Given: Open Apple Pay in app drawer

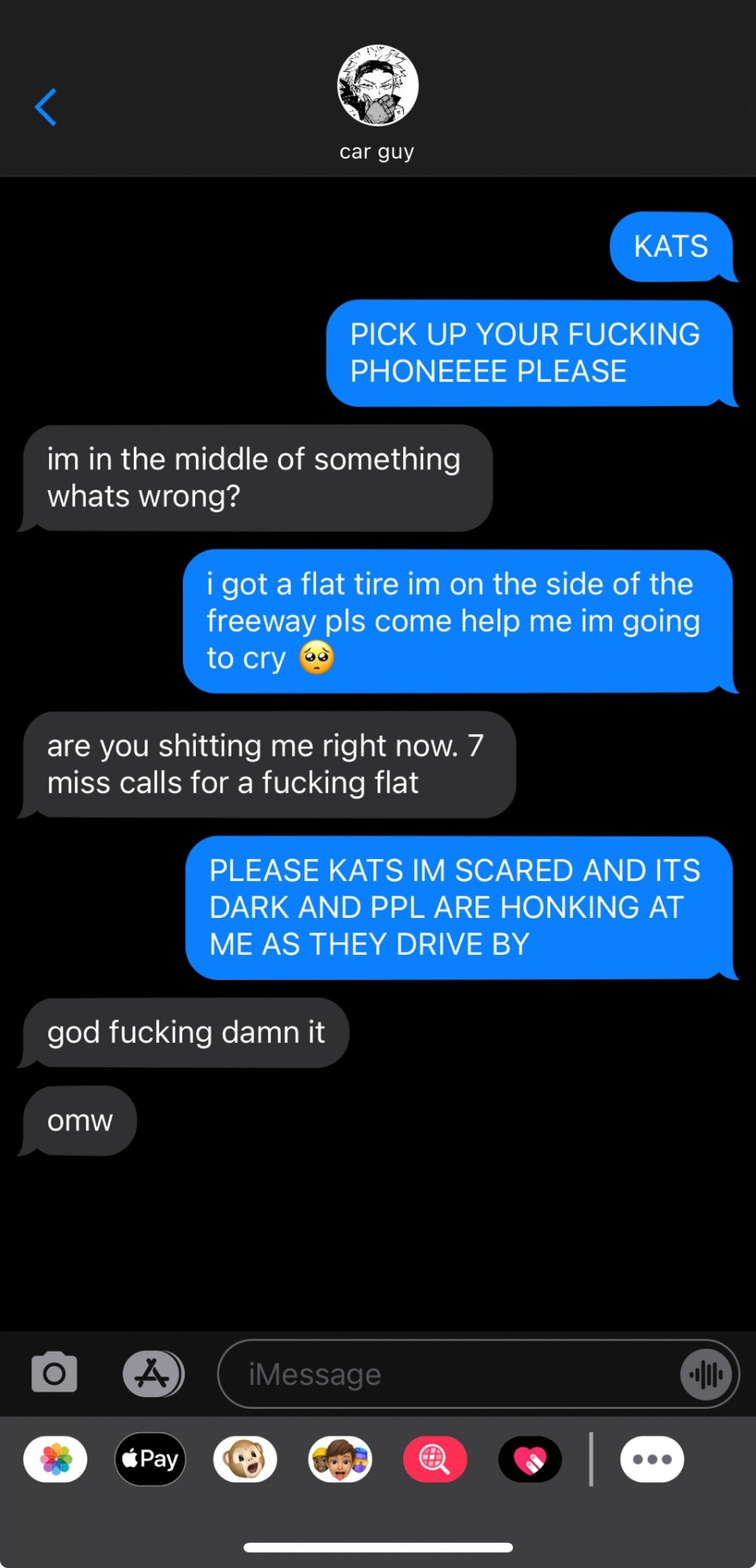Looking at the screenshot, I should point(150,1459).
